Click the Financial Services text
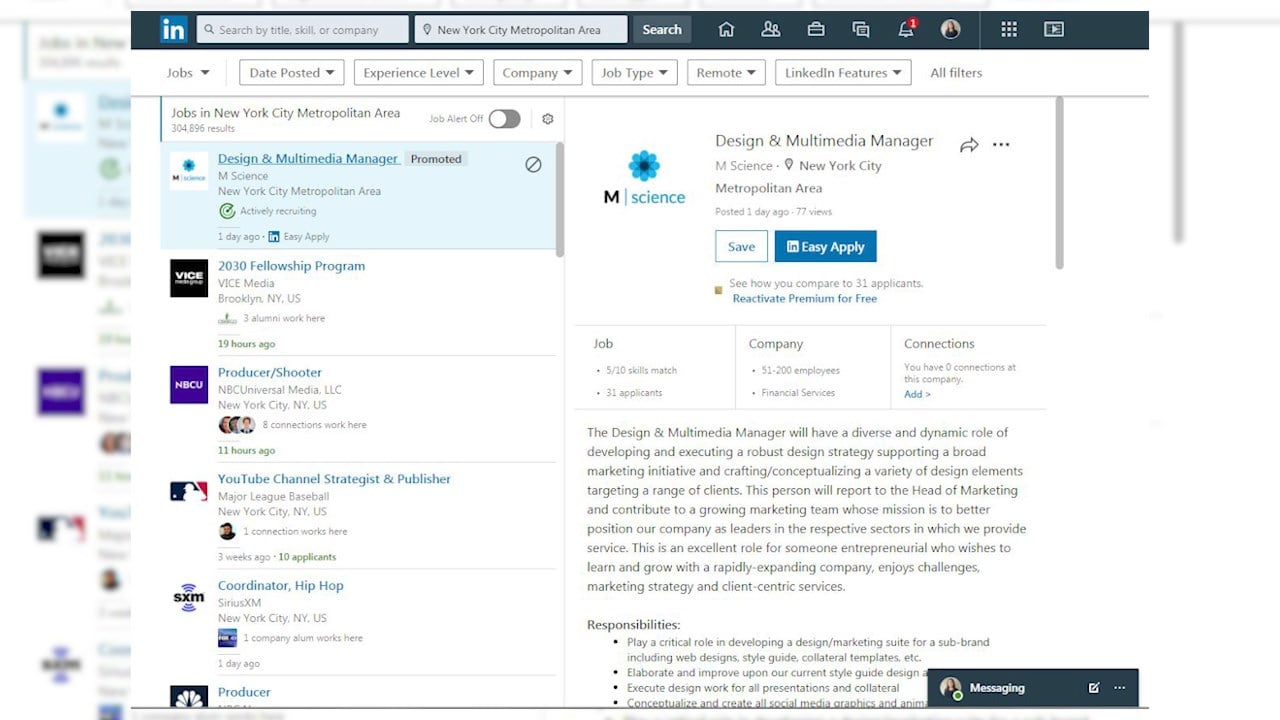The image size is (1280, 720). pyautogui.click(x=798, y=393)
